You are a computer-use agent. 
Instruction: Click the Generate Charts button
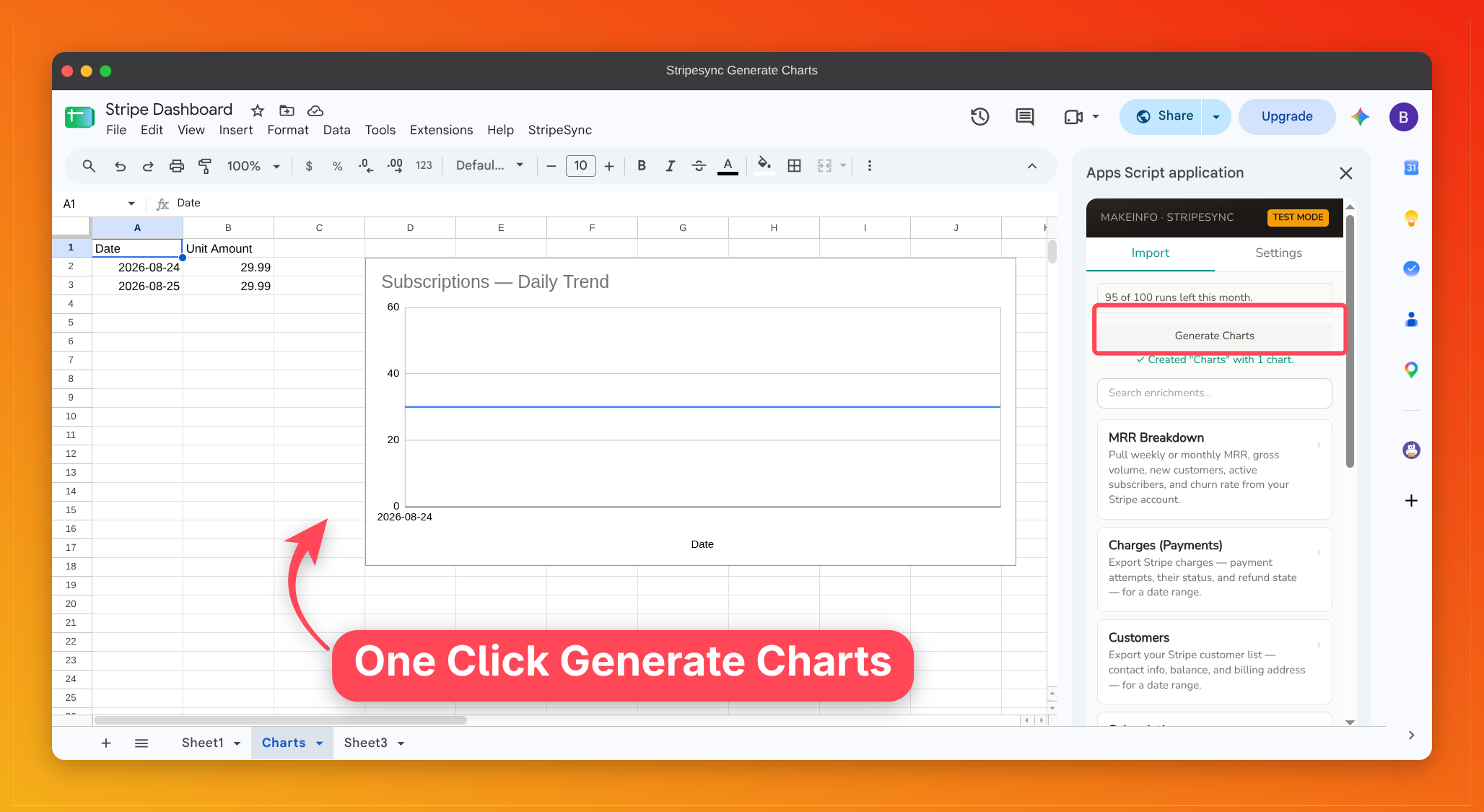tap(1215, 336)
